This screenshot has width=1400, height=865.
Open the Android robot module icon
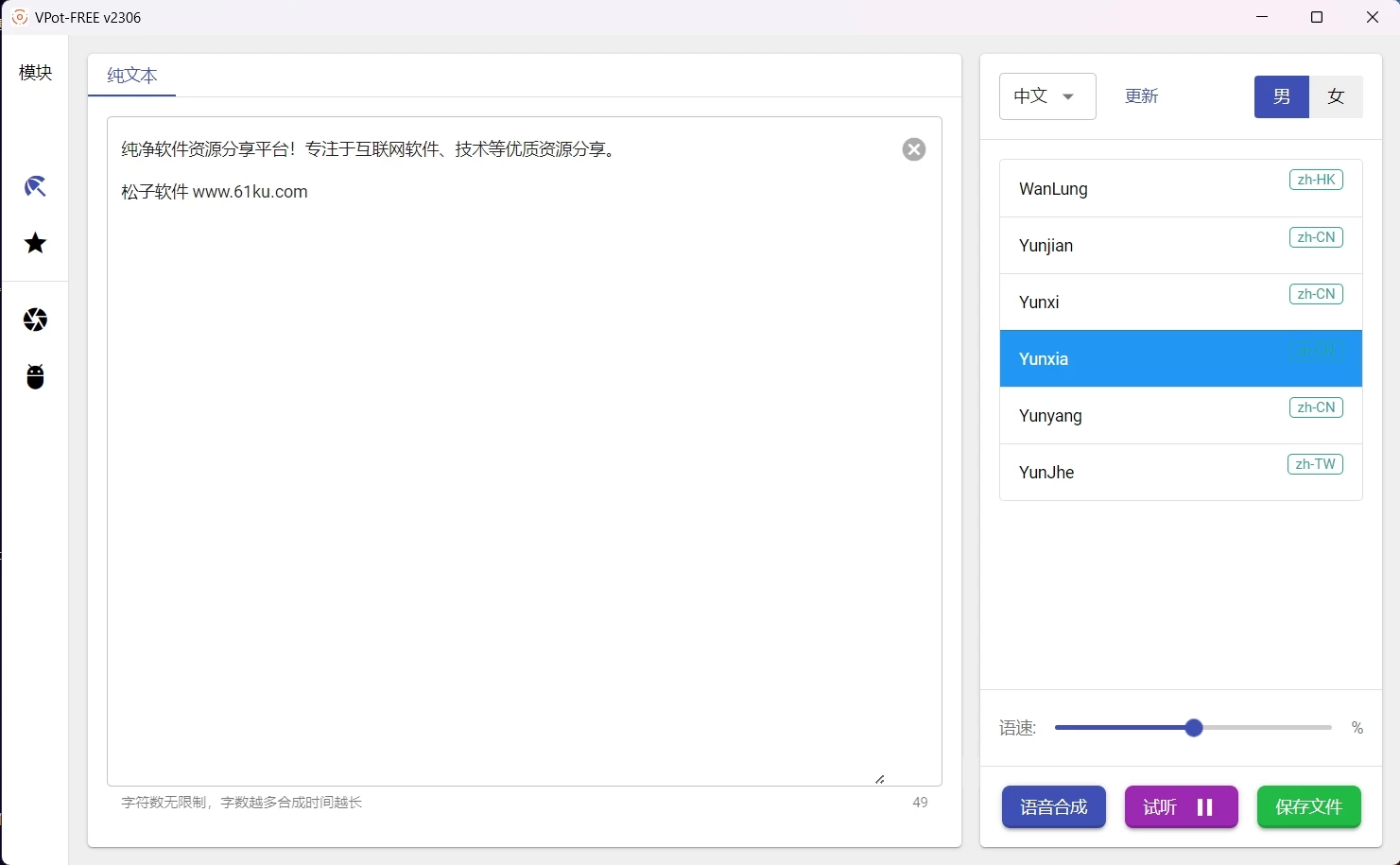[x=35, y=376]
